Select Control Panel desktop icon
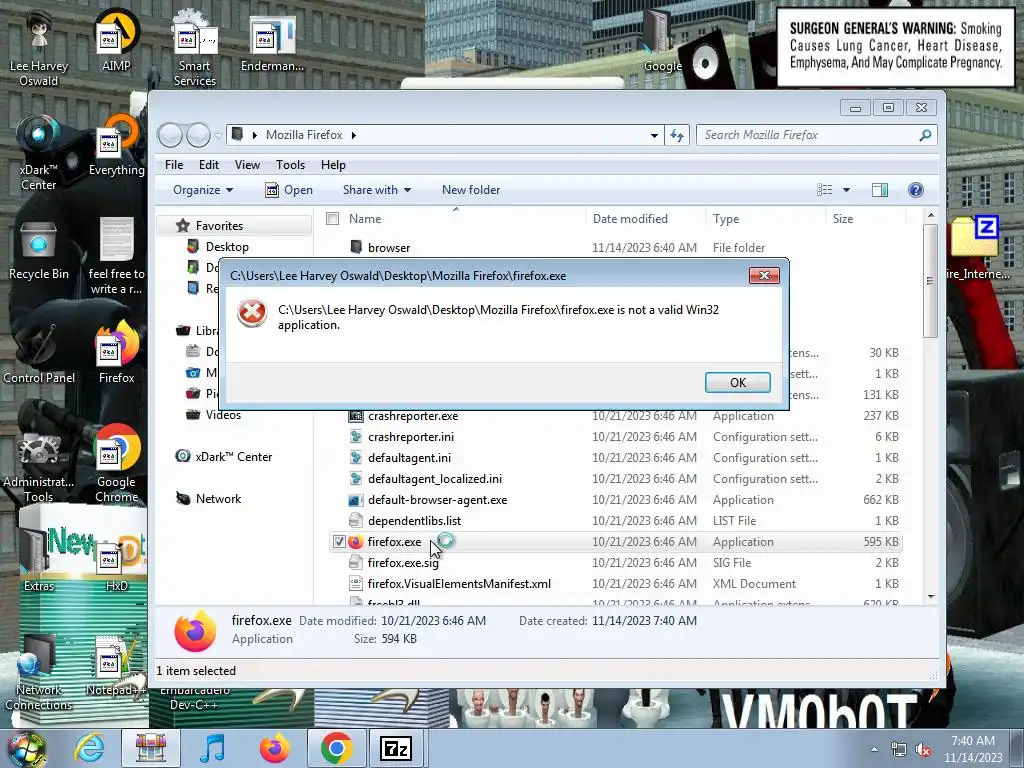The height and width of the screenshot is (768, 1024). point(39,353)
